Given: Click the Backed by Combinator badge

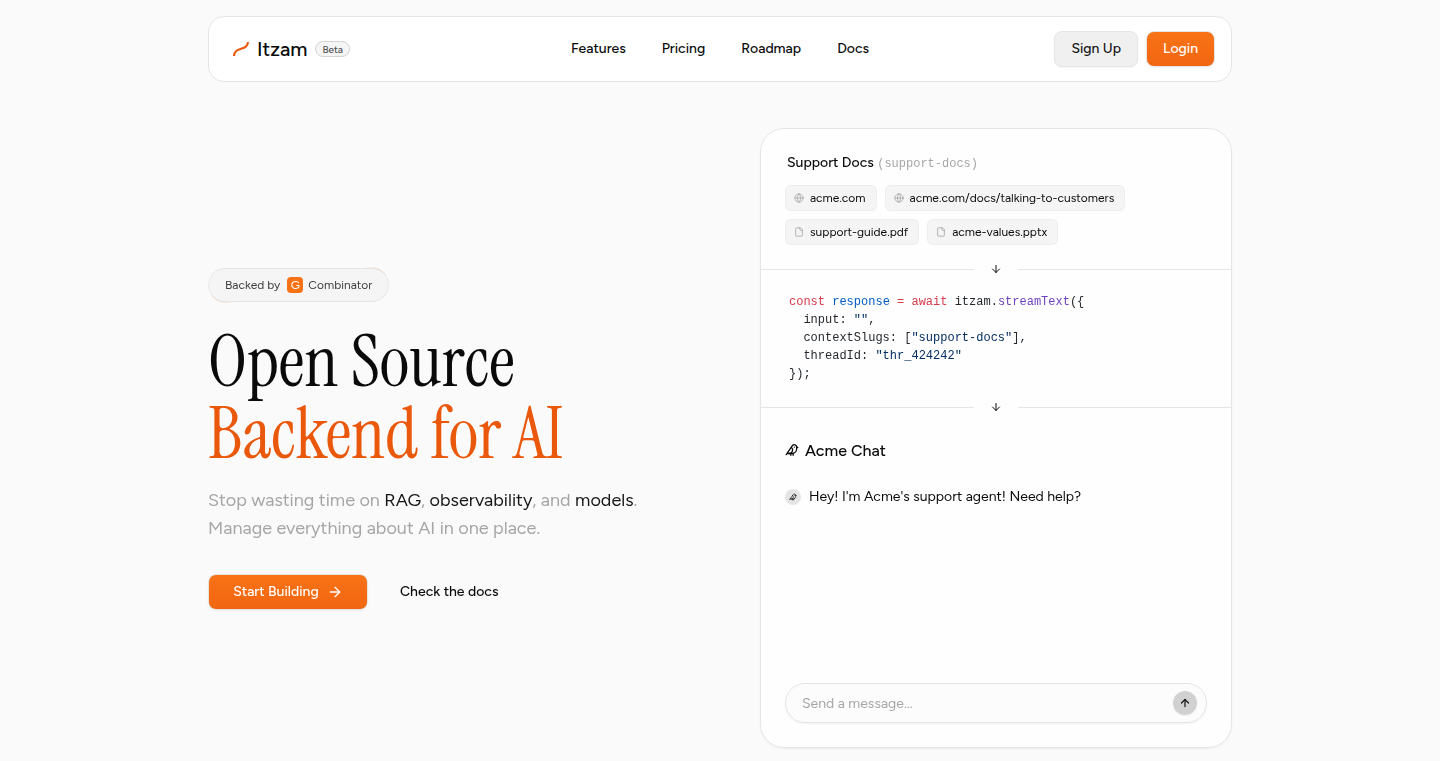Looking at the screenshot, I should click(x=298, y=285).
